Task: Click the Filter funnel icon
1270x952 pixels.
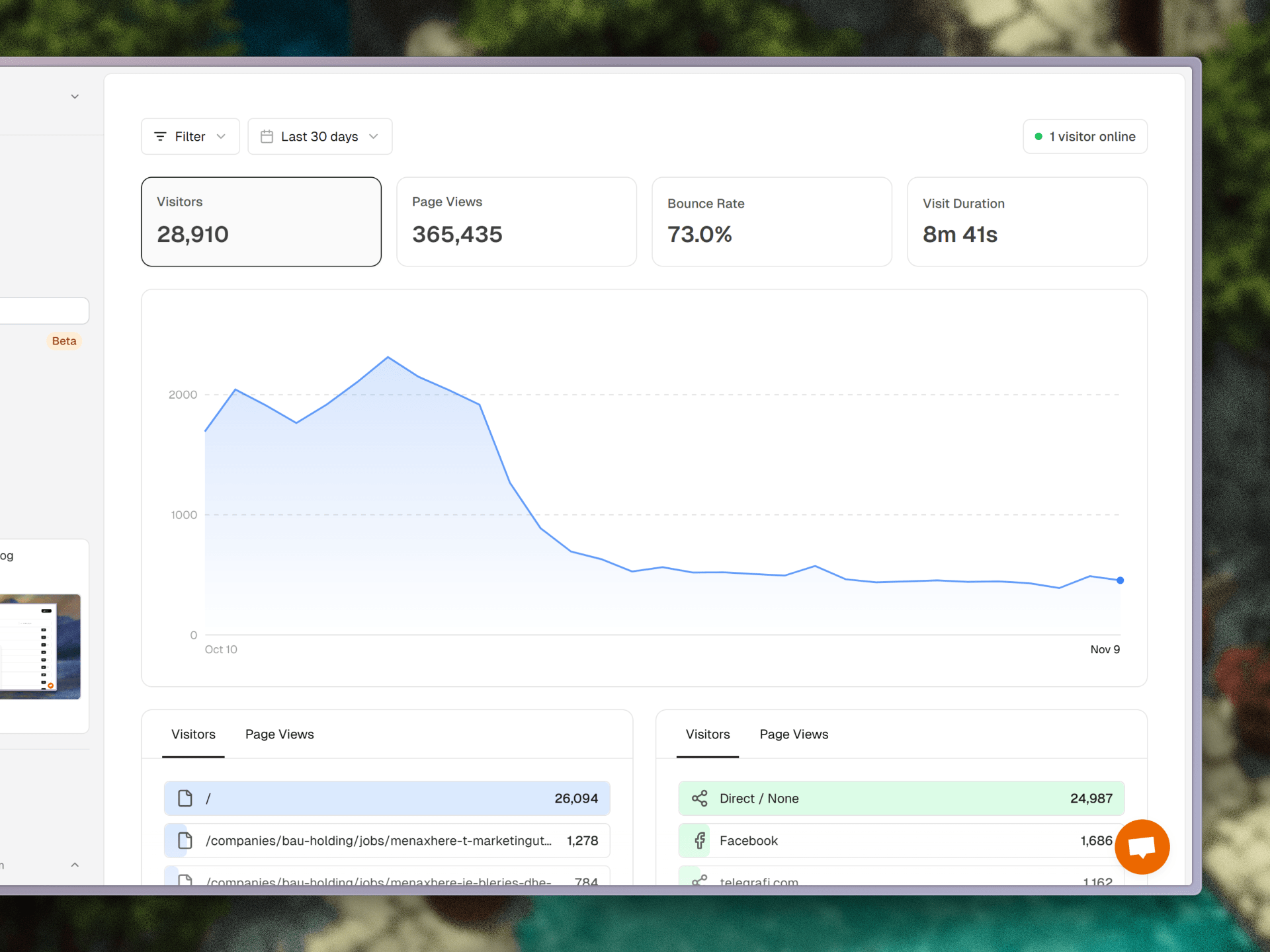Action: pyautogui.click(x=160, y=136)
